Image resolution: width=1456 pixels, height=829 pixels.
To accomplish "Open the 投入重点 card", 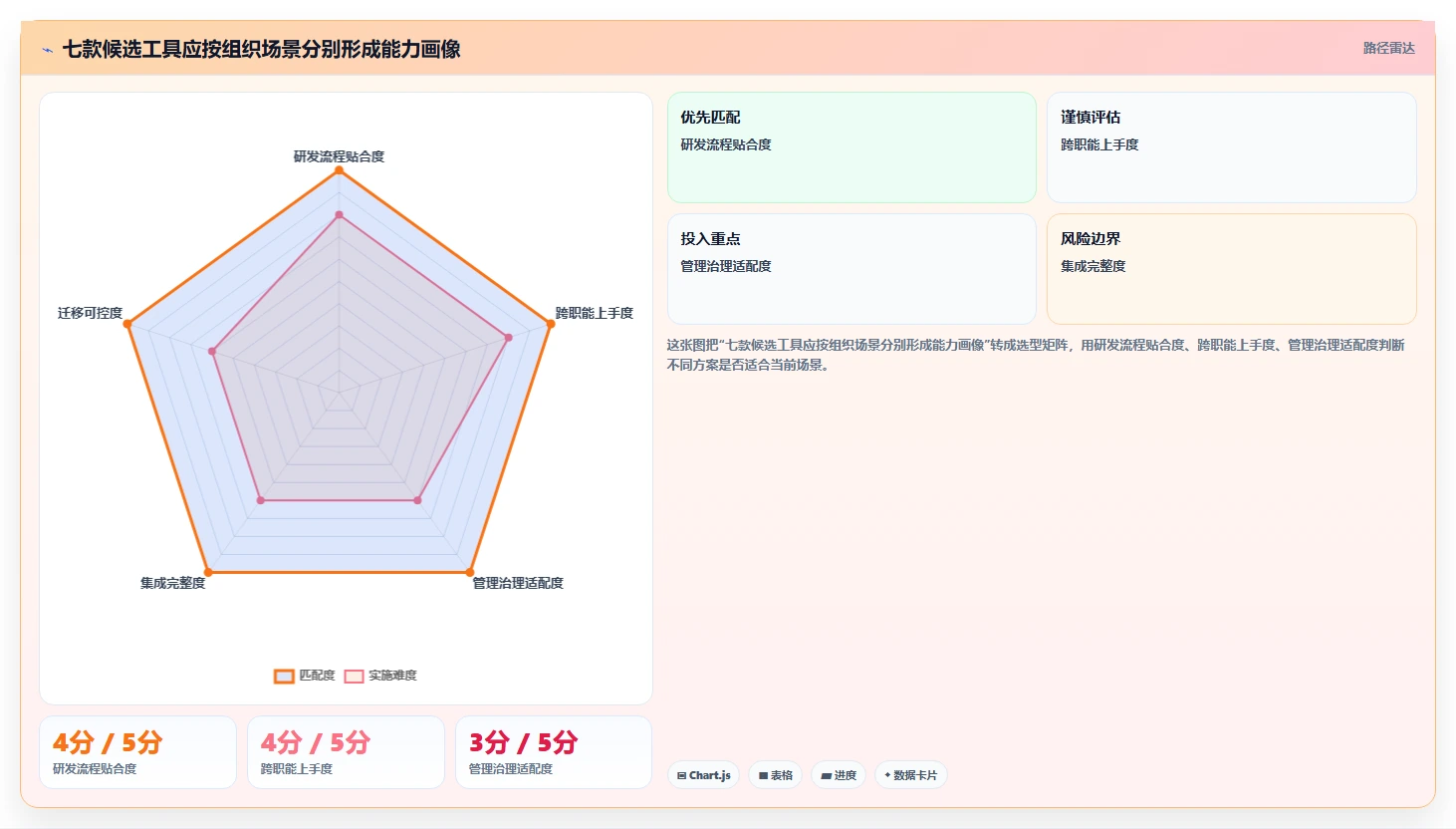I will [851, 269].
